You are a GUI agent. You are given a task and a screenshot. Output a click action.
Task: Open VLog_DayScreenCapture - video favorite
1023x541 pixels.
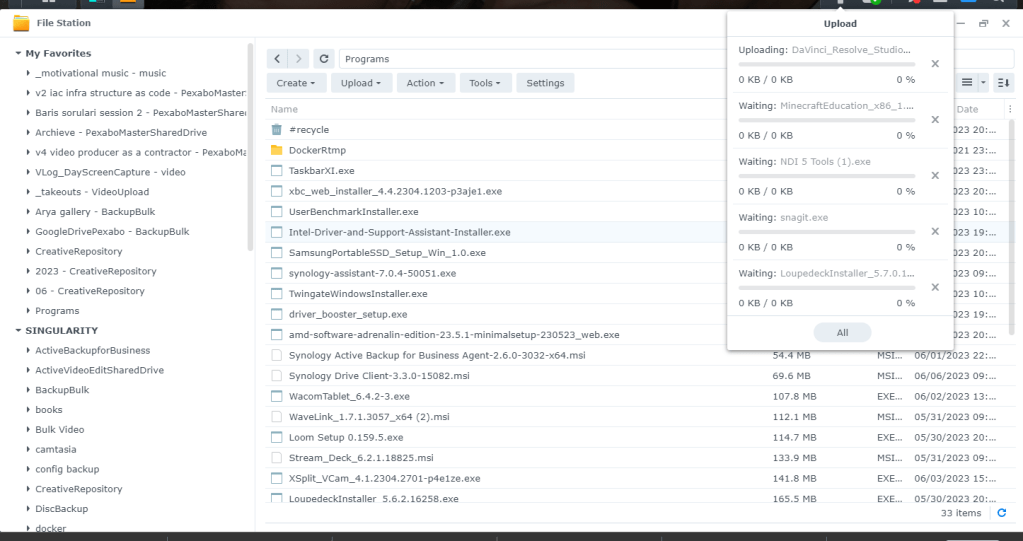[x=110, y=172]
